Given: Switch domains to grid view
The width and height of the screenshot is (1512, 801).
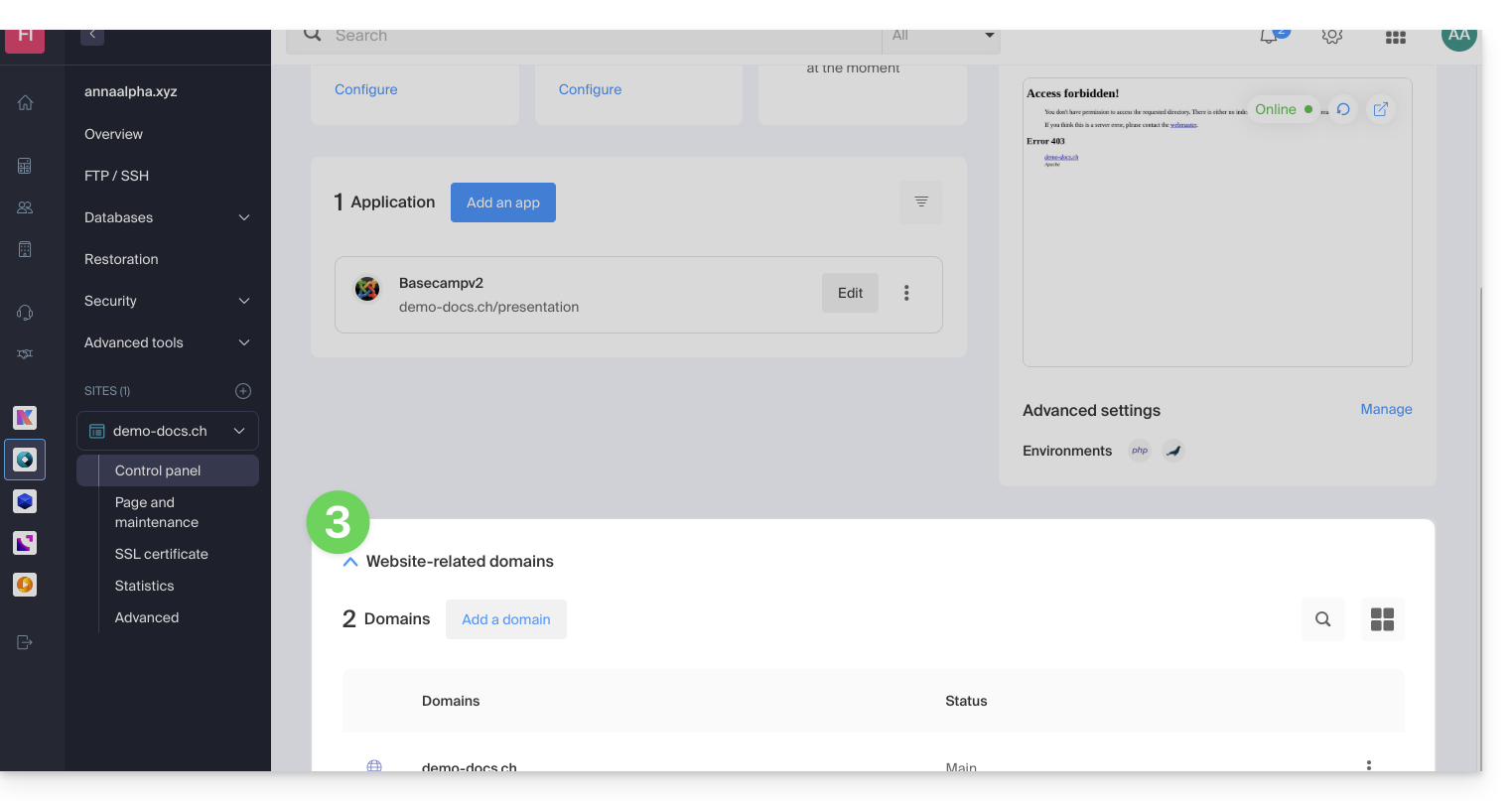Looking at the screenshot, I should (x=1382, y=619).
